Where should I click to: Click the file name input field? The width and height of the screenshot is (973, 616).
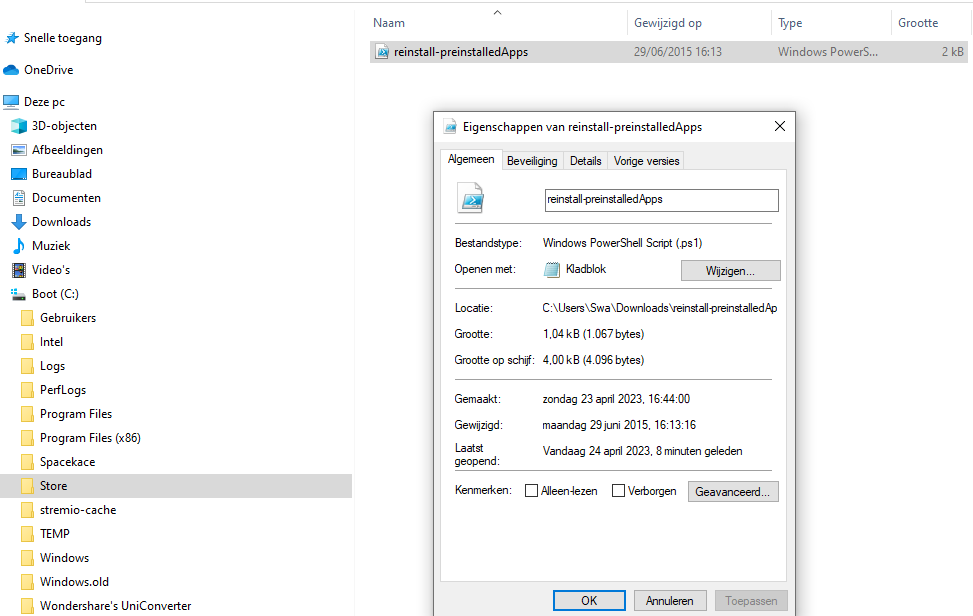[661, 200]
